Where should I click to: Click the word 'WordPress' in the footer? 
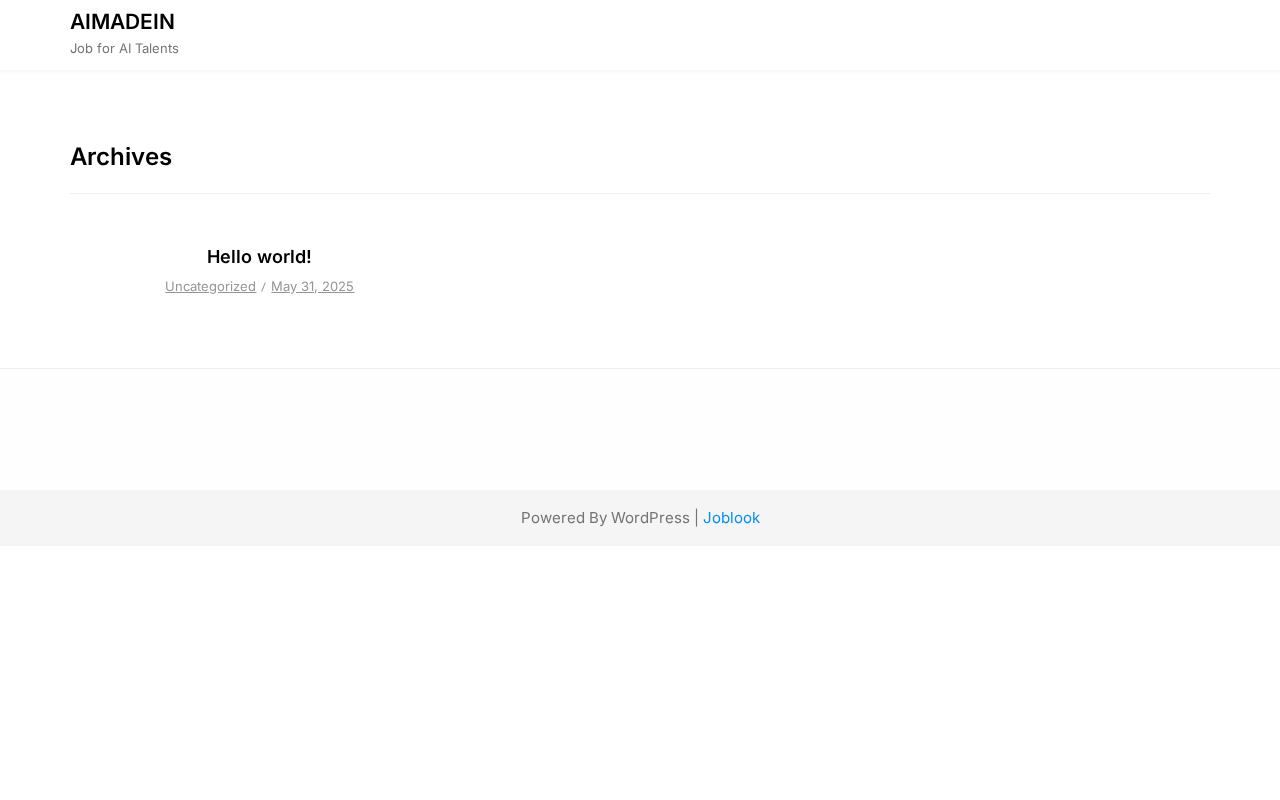[x=650, y=518]
